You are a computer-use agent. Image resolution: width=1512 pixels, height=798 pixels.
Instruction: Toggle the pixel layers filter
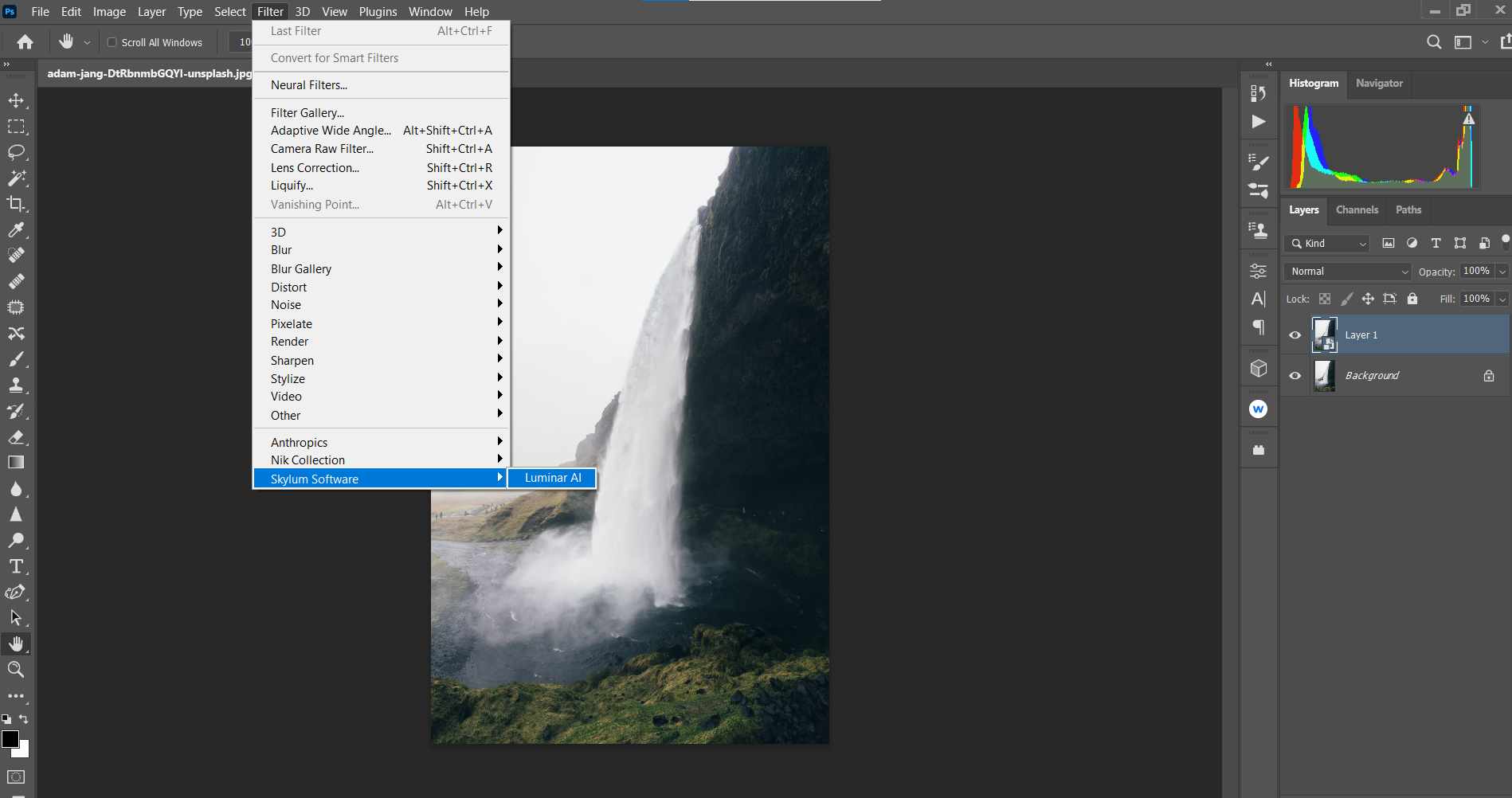pyautogui.click(x=1389, y=244)
